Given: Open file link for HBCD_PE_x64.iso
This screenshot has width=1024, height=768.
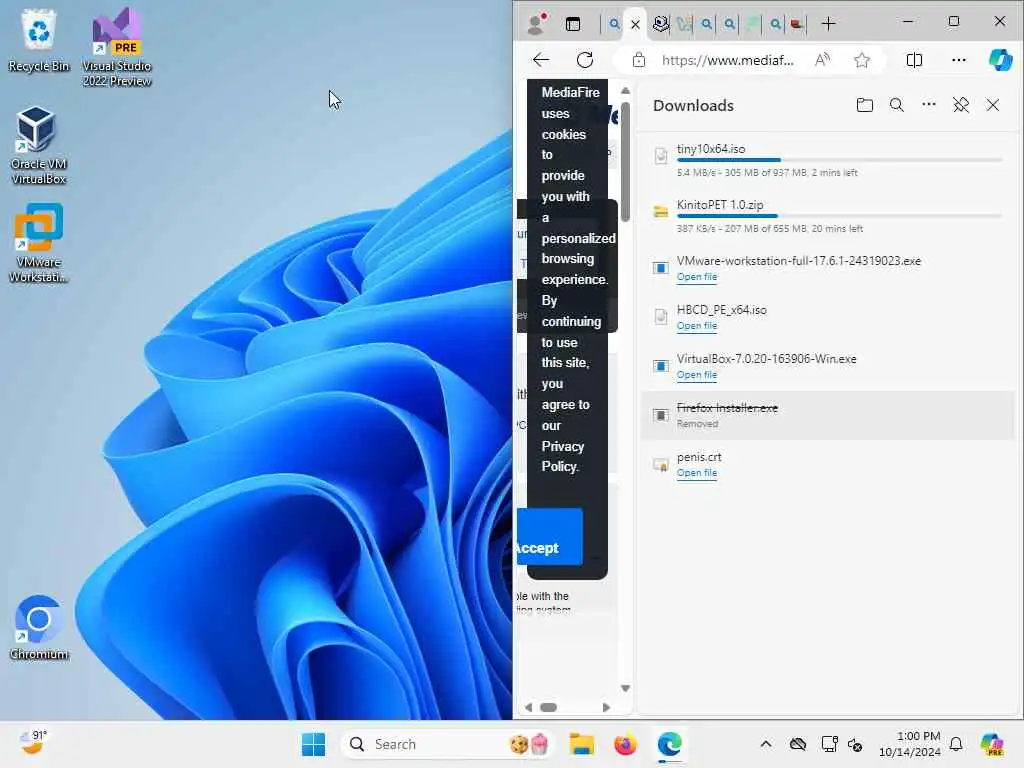Looking at the screenshot, I should point(697,326).
